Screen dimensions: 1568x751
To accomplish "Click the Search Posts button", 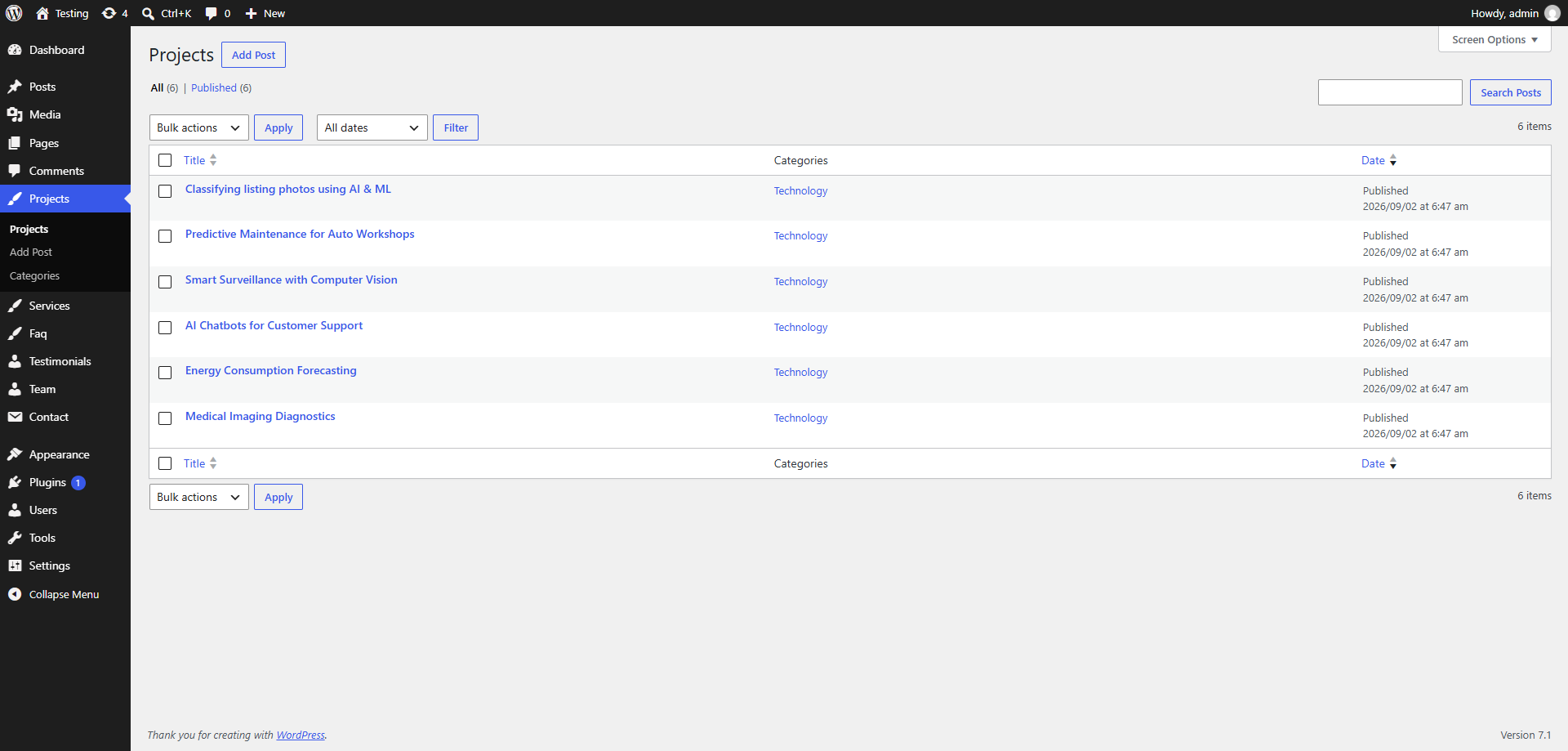I will (1511, 92).
